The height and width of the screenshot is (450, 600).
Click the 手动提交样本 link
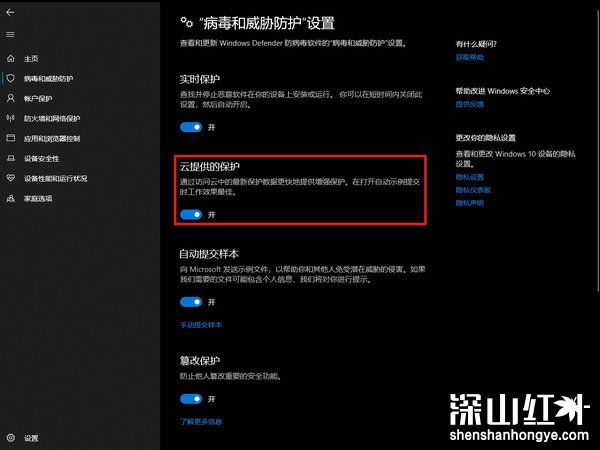coord(201,325)
